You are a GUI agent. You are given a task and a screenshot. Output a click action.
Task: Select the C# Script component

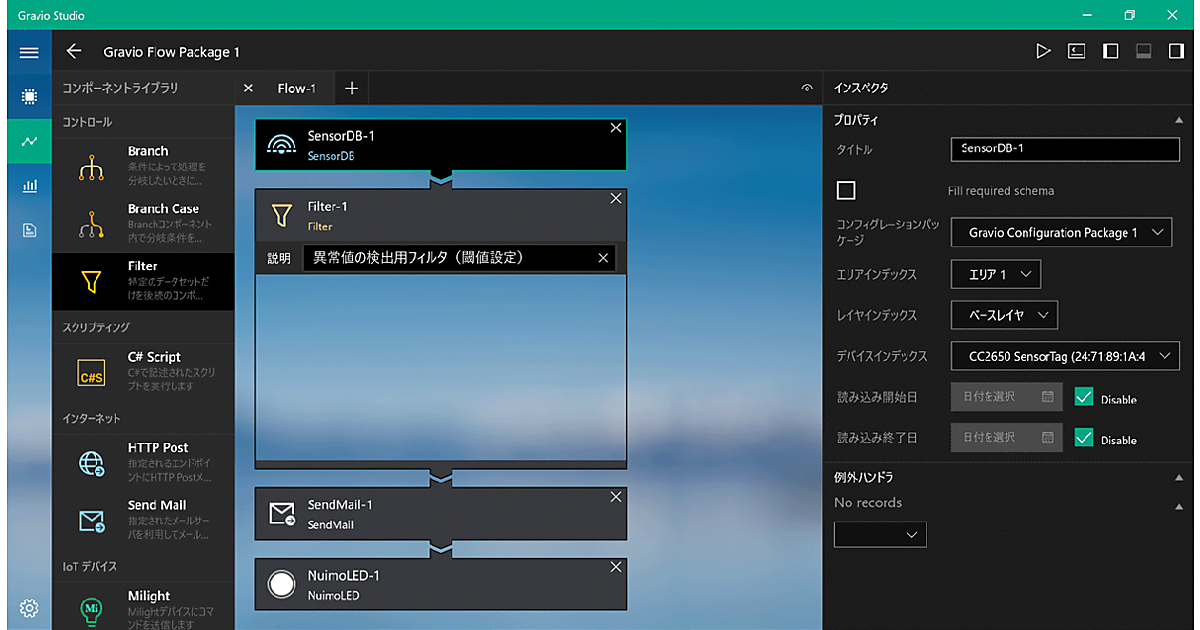point(143,371)
